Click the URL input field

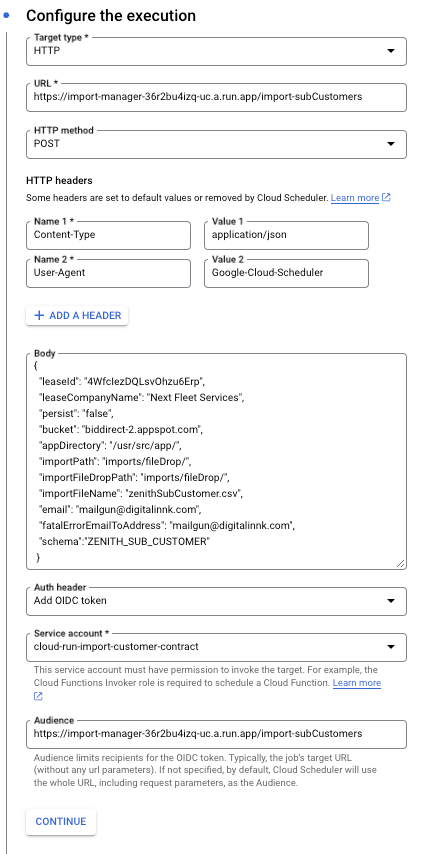pyautogui.click(x=216, y=97)
